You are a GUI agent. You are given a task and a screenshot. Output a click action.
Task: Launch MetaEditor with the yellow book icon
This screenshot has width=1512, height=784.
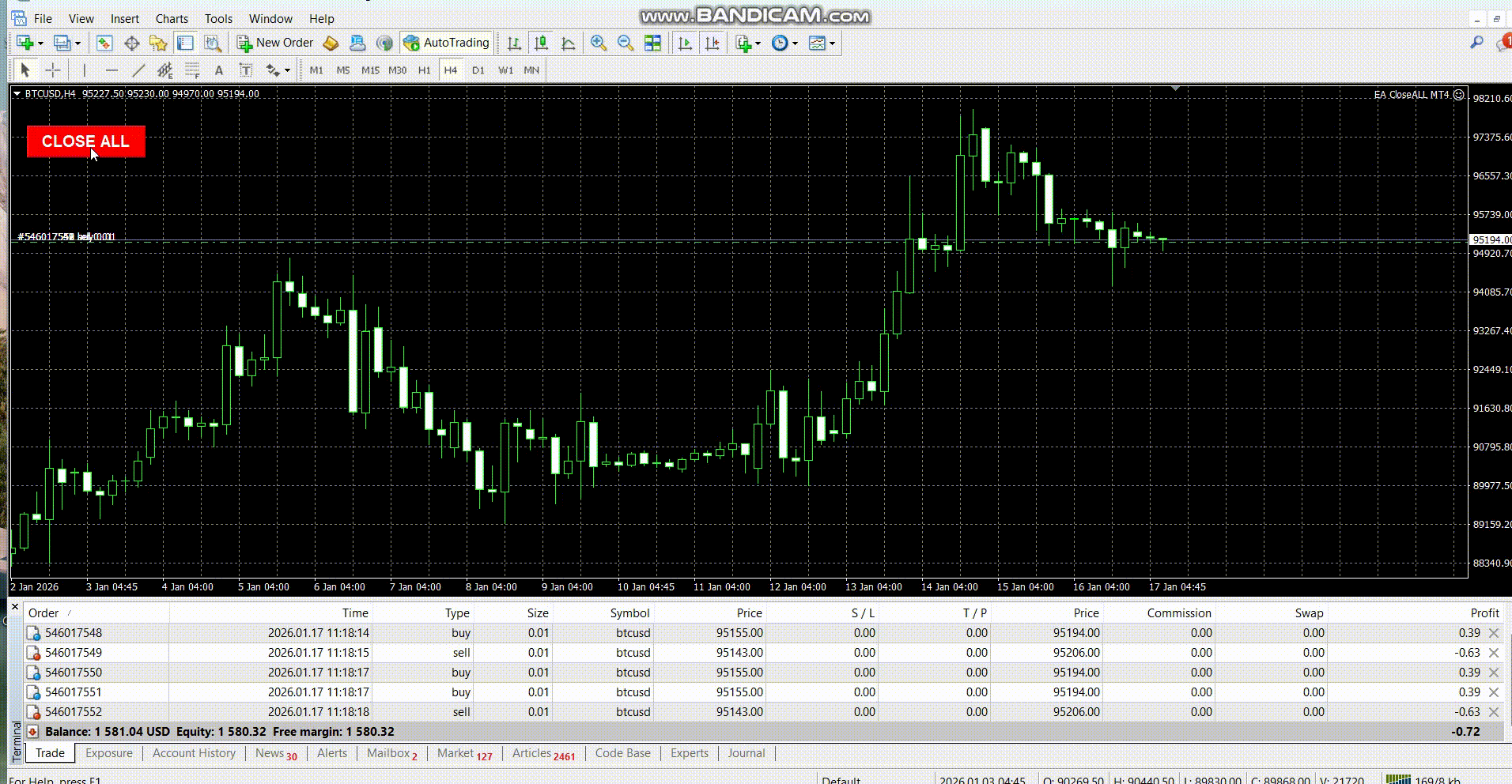(x=331, y=43)
